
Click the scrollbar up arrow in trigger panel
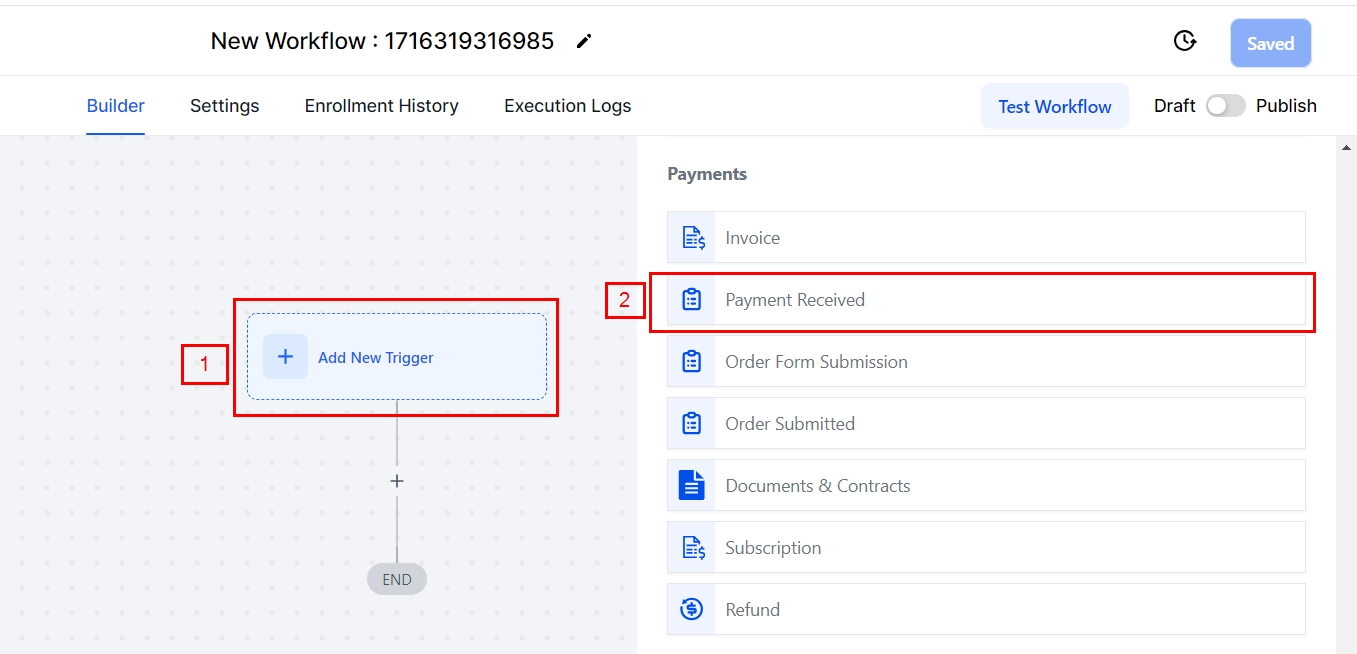(1346, 148)
